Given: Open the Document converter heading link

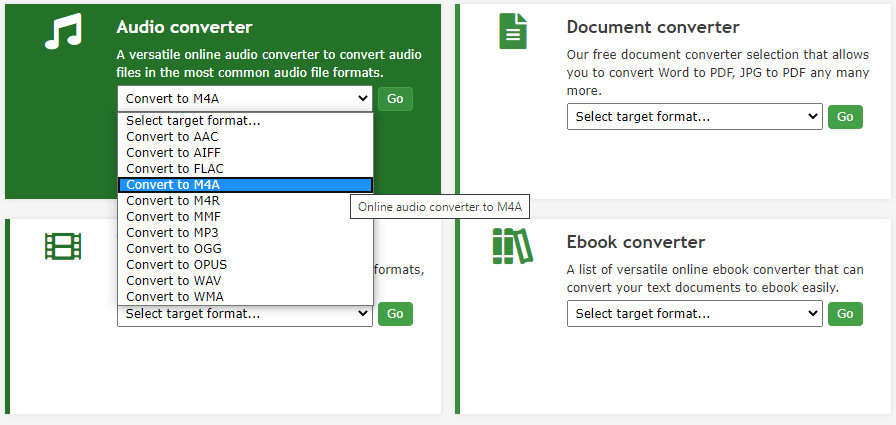Looking at the screenshot, I should coord(653,27).
